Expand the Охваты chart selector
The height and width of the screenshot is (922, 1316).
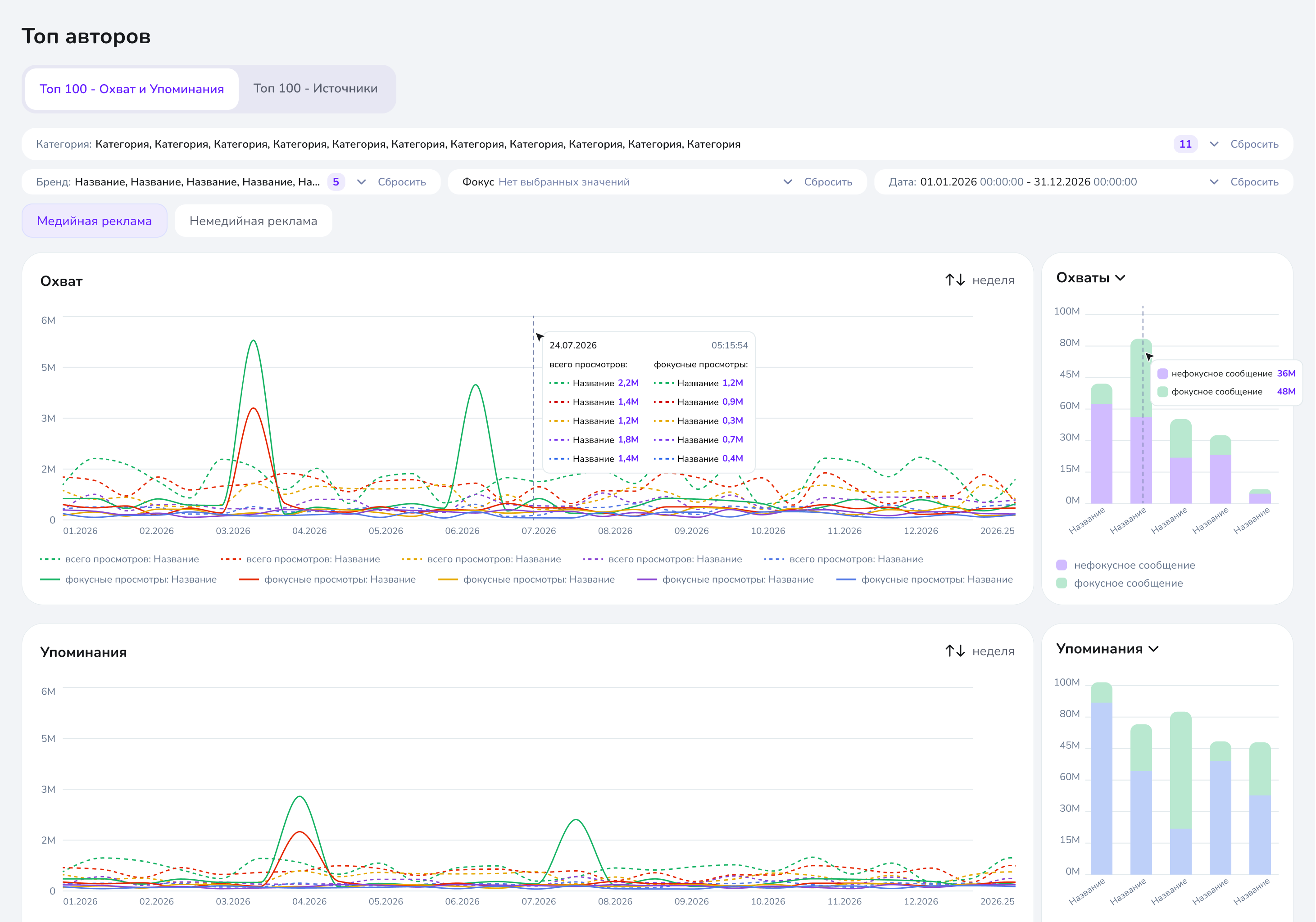(1121, 279)
